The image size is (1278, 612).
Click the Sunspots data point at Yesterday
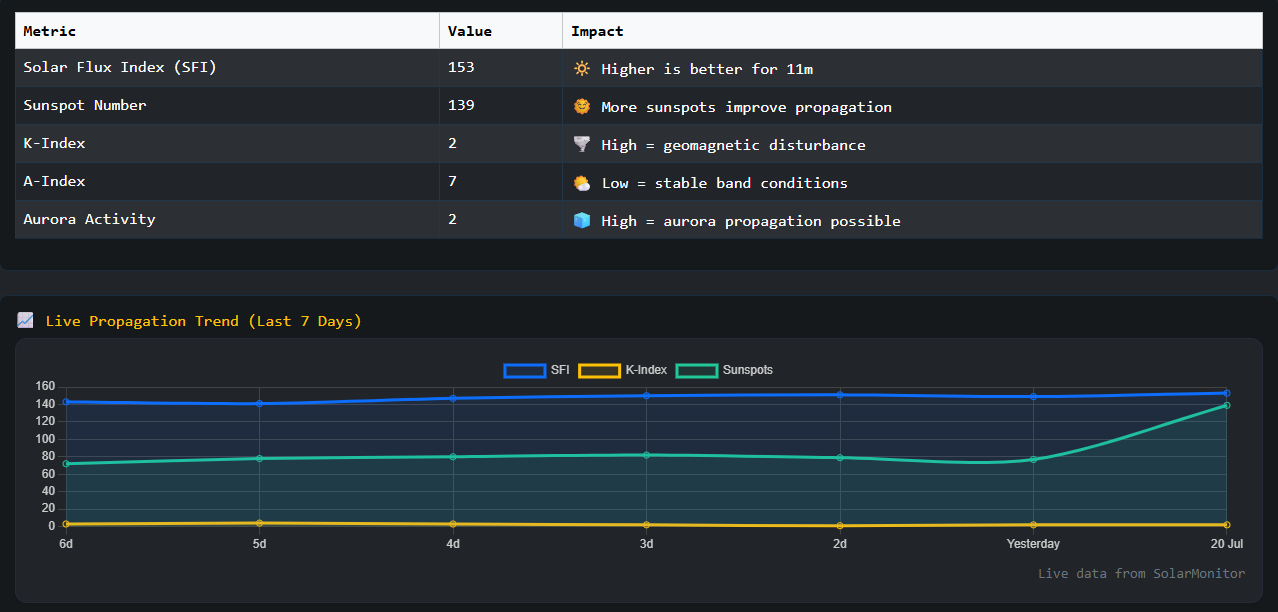click(1033, 459)
